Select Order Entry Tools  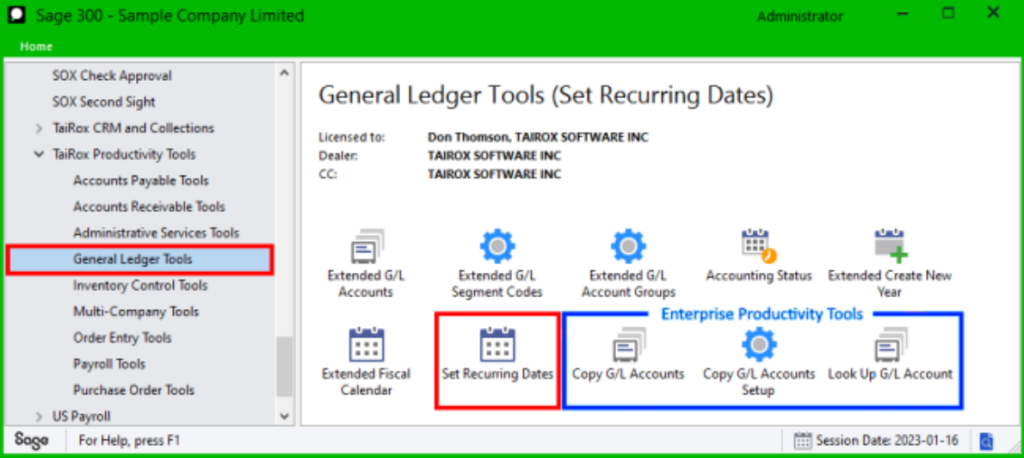[x=122, y=338]
